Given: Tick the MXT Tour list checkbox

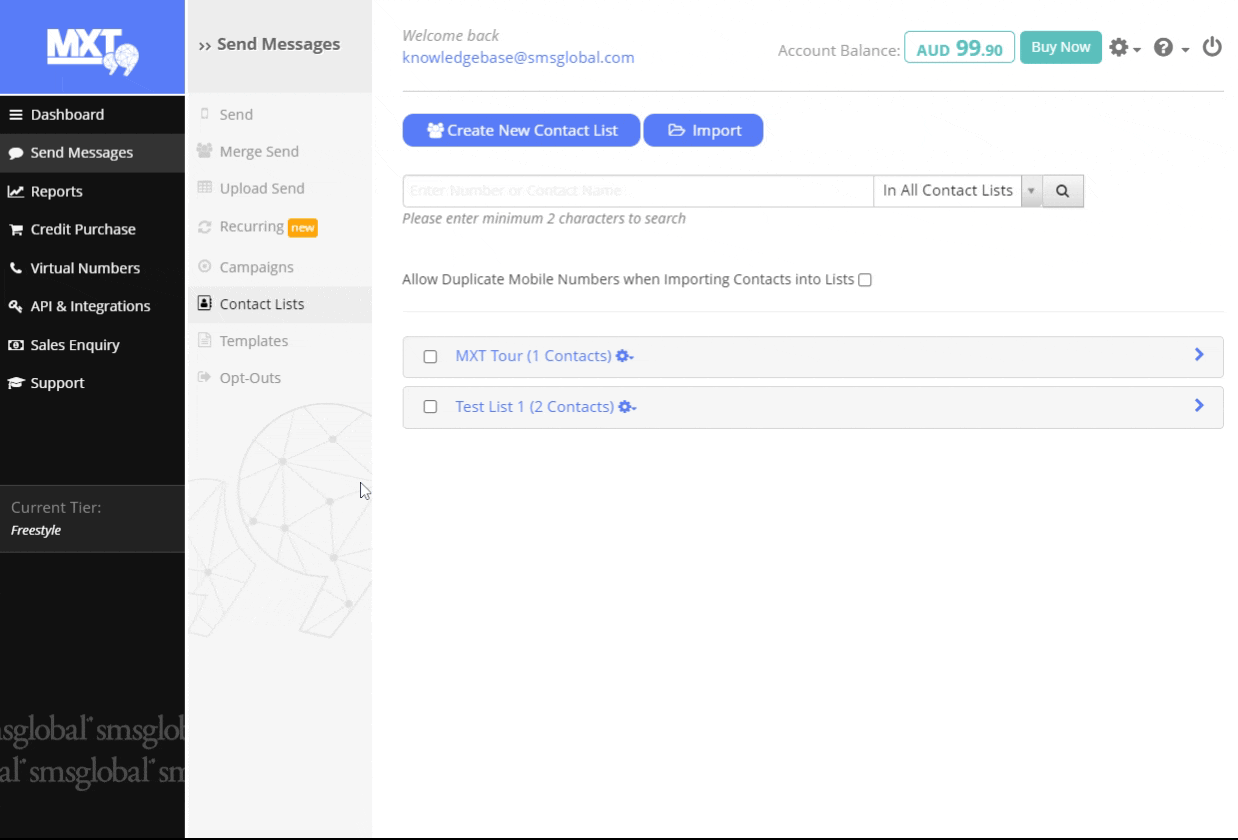Looking at the screenshot, I should 430,357.
